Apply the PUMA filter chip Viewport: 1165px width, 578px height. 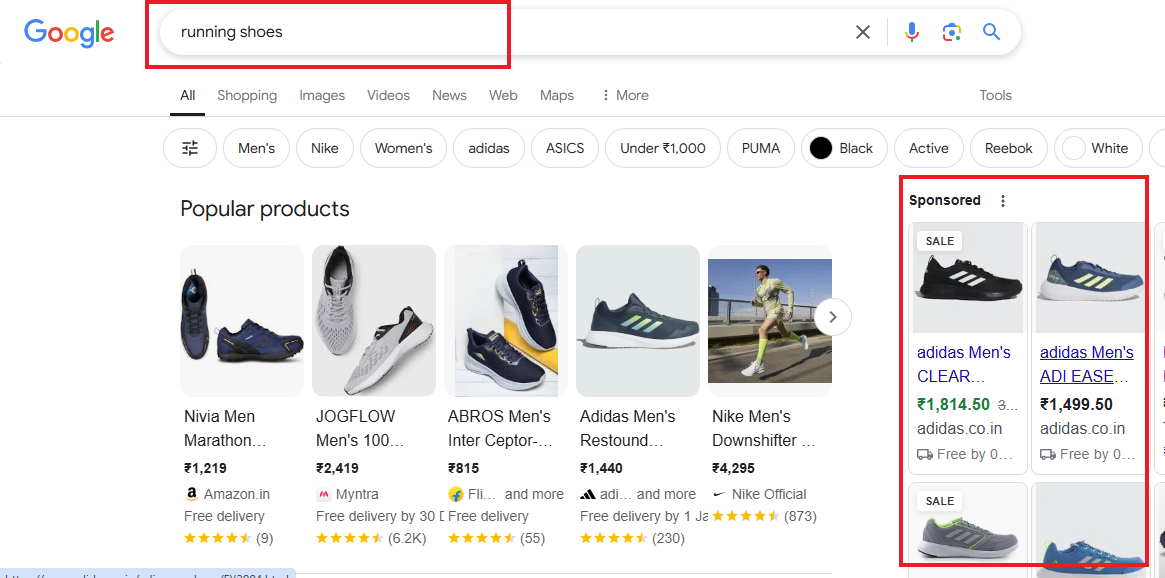[x=761, y=148]
